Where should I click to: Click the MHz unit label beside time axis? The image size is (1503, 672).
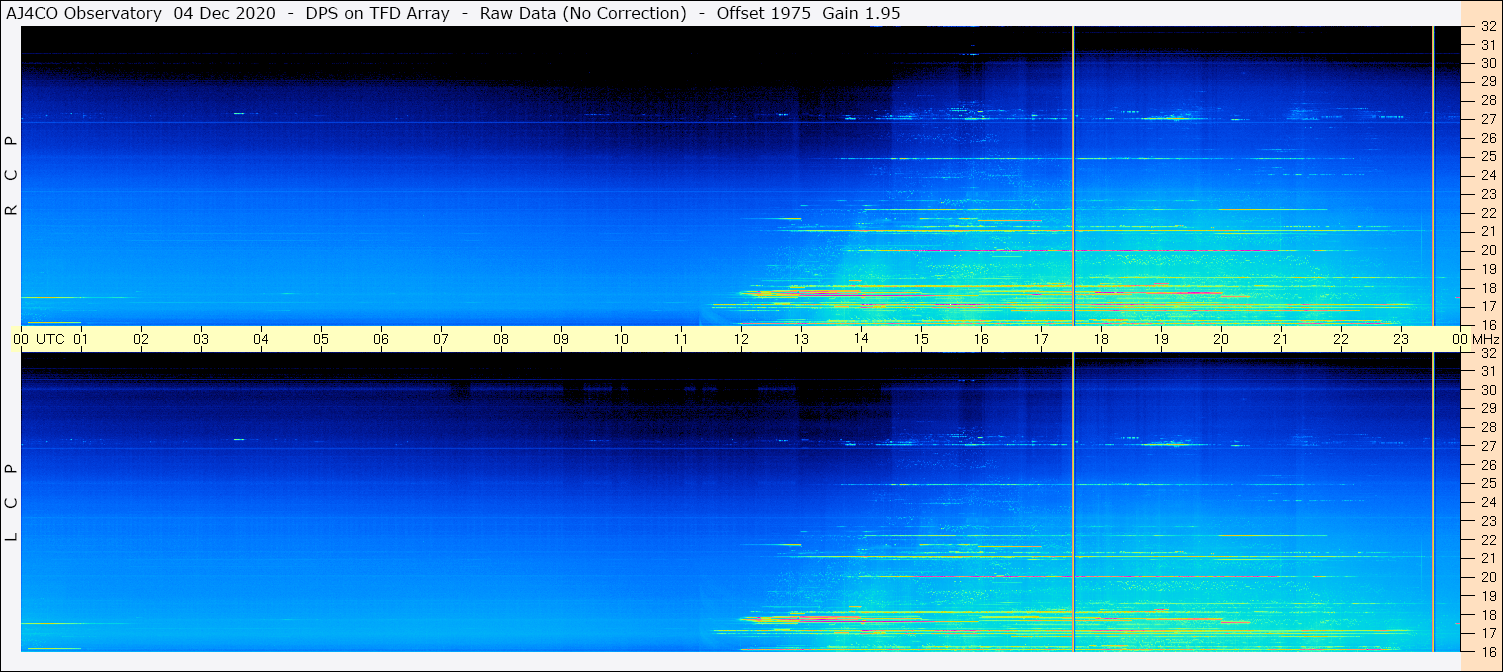click(1483, 339)
